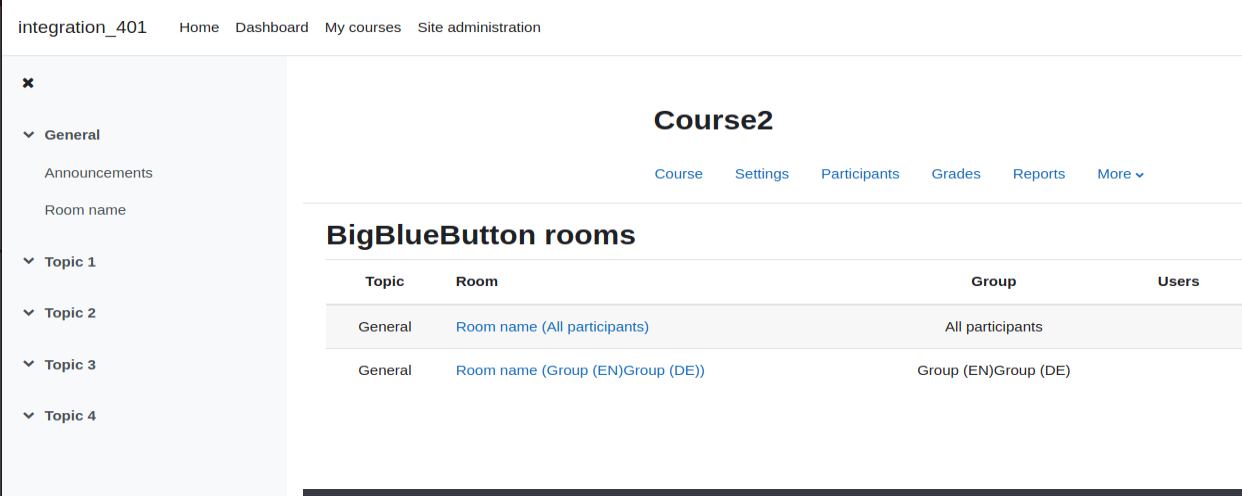Collapse the General section chevron
This screenshot has width=1242, height=496.
click(29, 135)
